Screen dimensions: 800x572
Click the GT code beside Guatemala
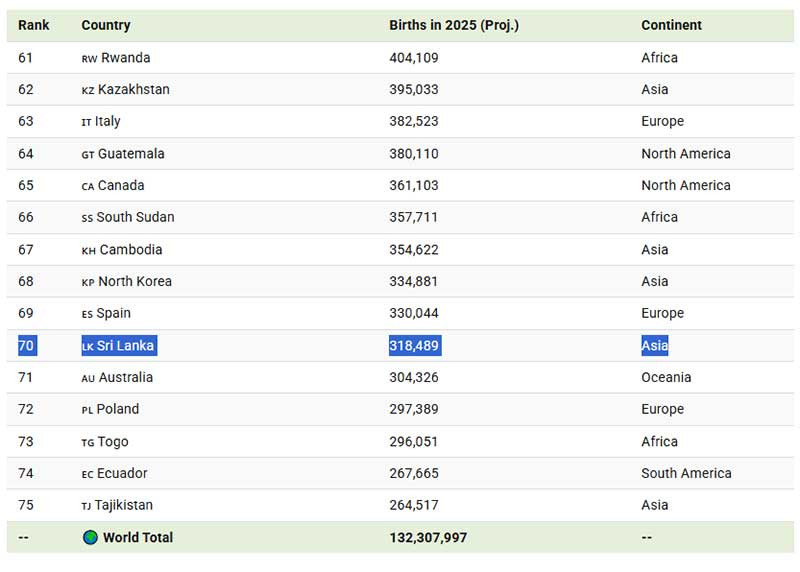[88, 154]
